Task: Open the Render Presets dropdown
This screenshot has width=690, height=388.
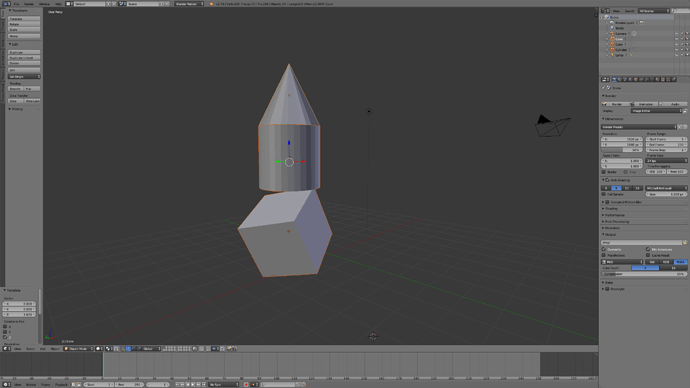Action: click(639, 127)
